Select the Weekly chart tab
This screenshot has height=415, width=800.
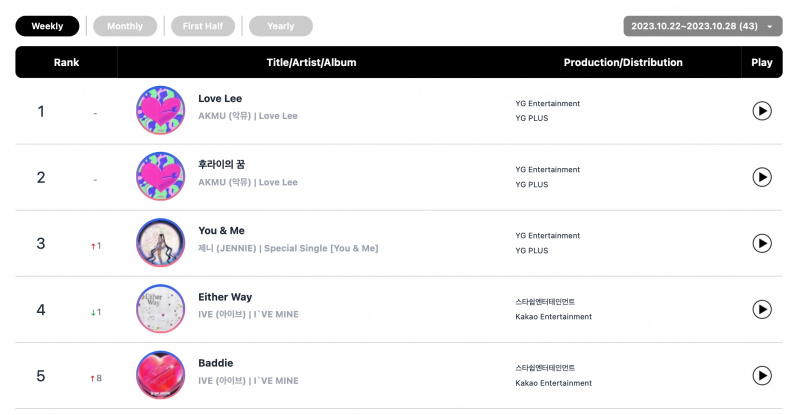(47, 26)
